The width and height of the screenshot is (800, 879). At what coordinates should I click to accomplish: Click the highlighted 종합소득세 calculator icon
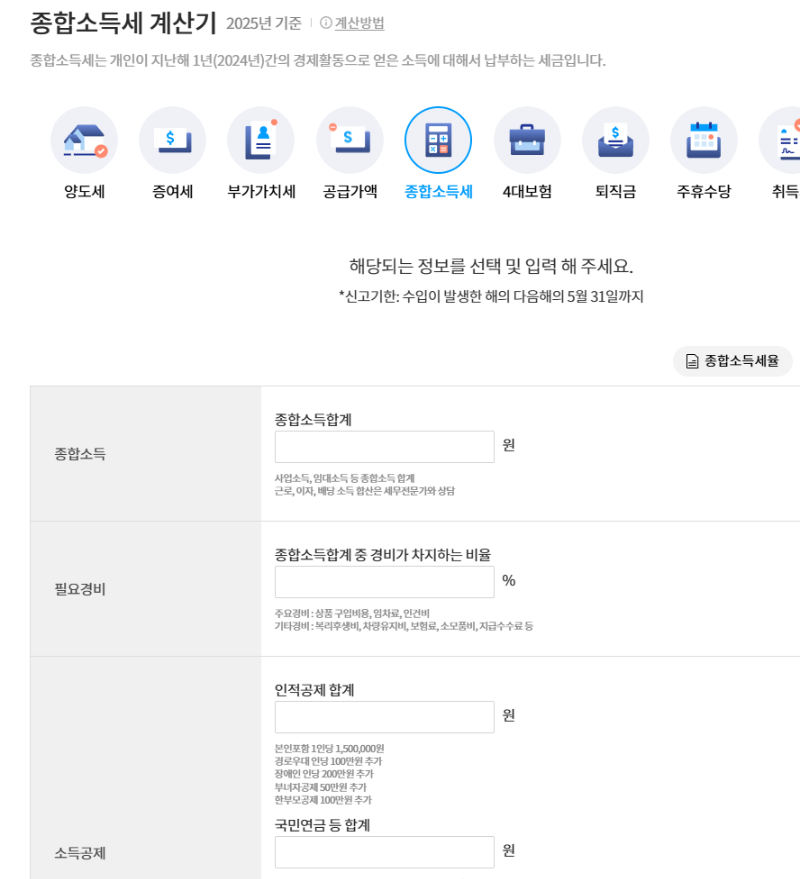coord(438,140)
